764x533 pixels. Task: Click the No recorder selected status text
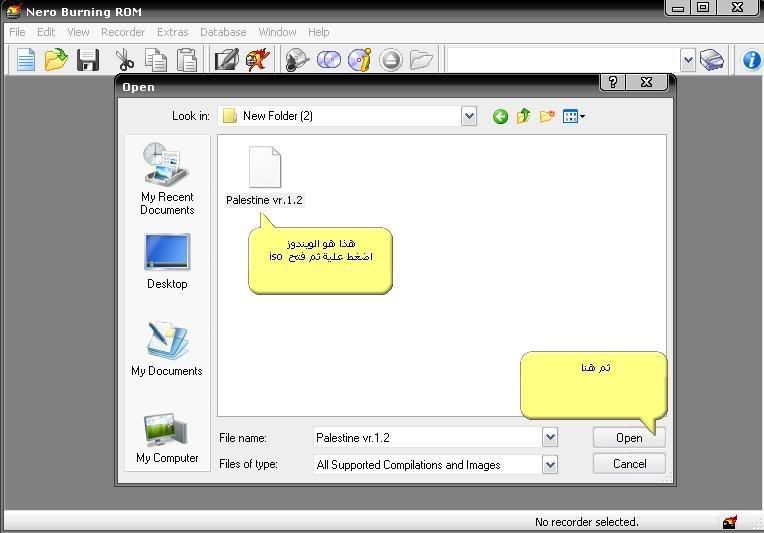(x=587, y=522)
